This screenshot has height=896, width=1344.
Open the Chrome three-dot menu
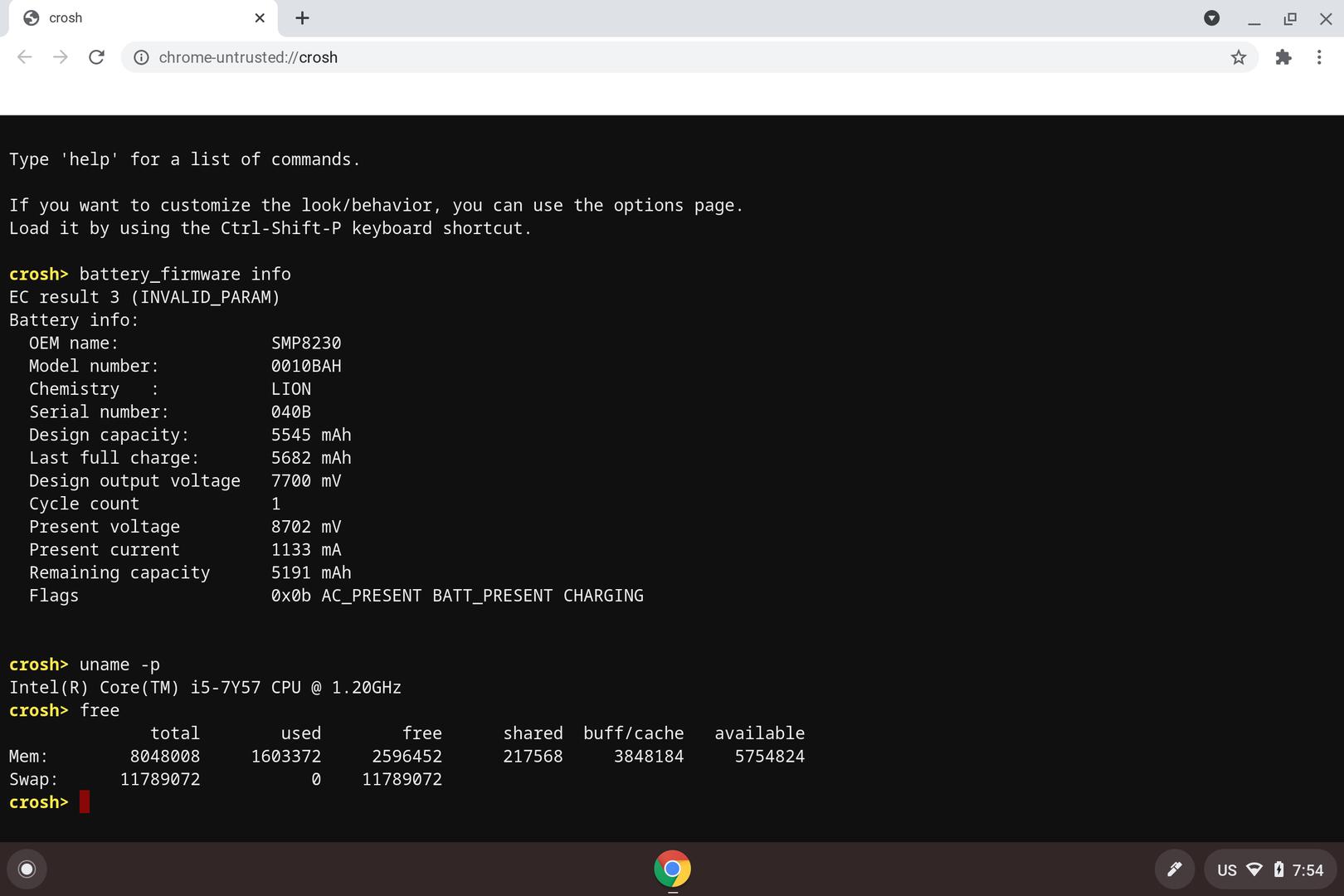pyautogui.click(x=1319, y=57)
